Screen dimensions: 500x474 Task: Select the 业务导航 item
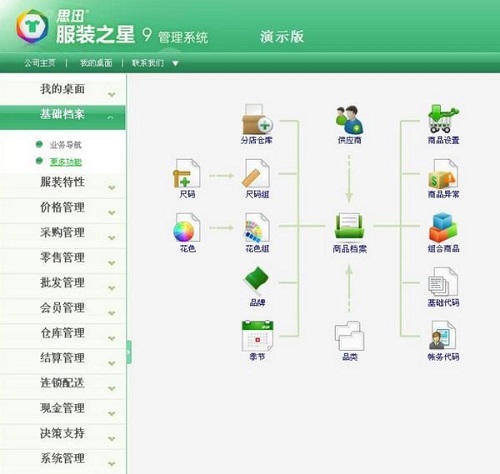coord(65,145)
